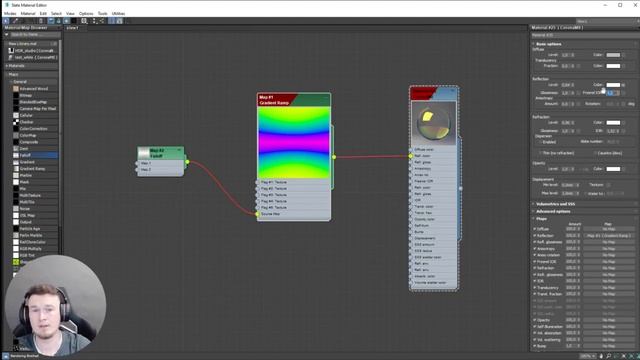This screenshot has height=360, width=640.
Task: Click the Hide Unused Nodeslots icon
Action: point(58,20)
